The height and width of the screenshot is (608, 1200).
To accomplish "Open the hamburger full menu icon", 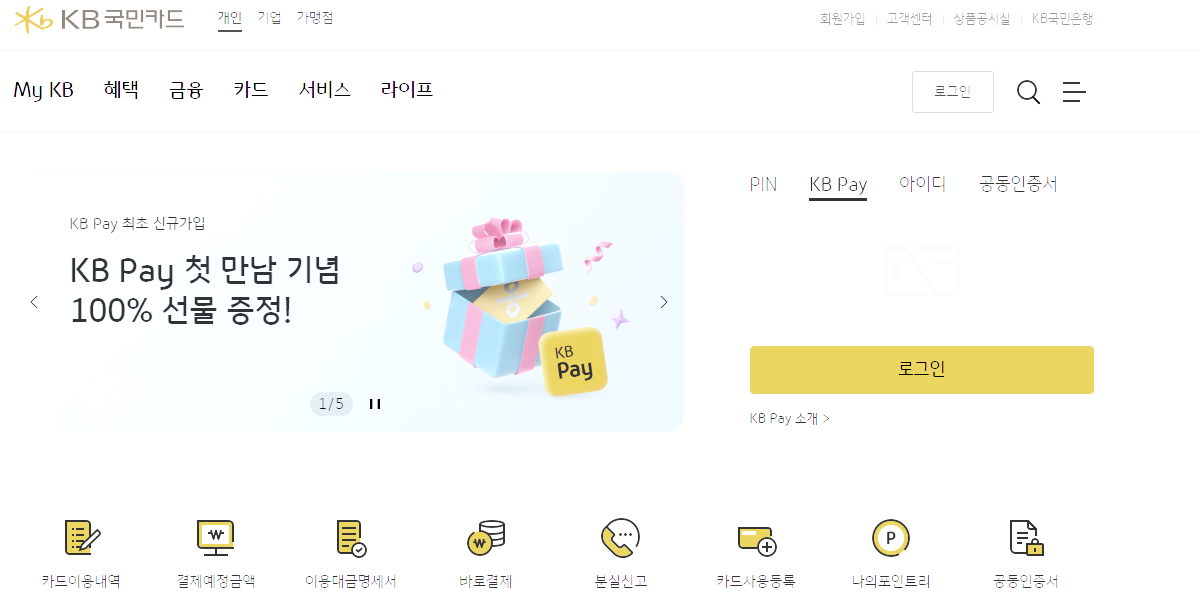I will click(x=1074, y=92).
